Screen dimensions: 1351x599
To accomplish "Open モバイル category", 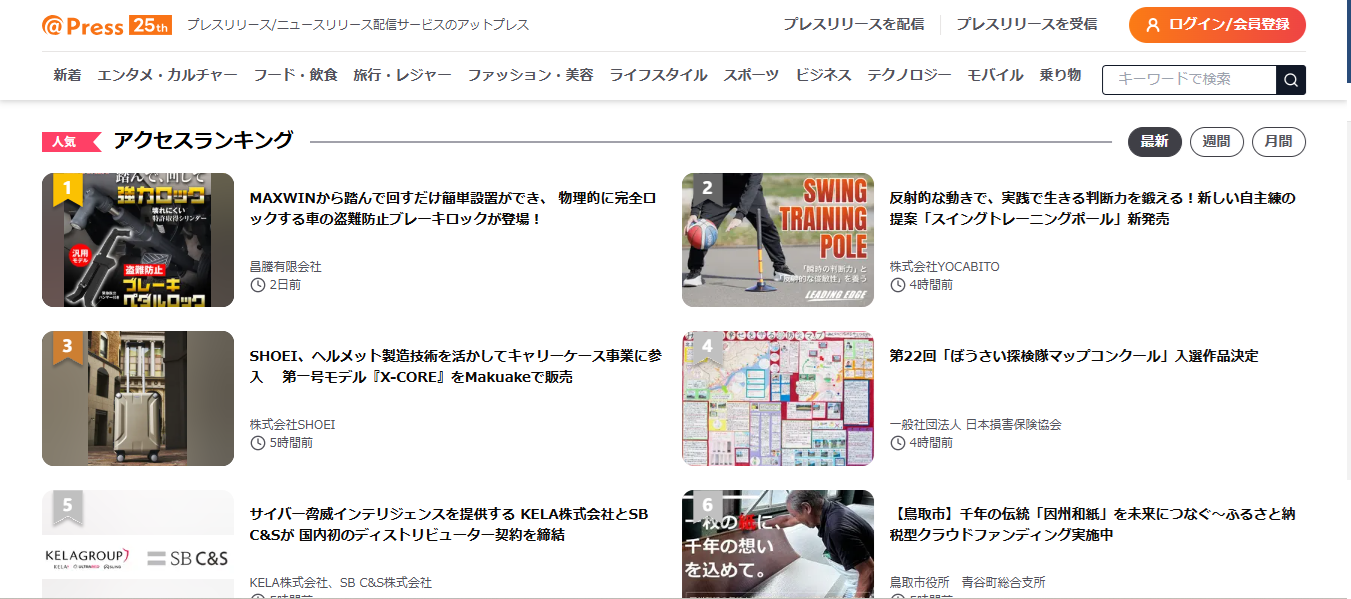I will click(x=995, y=75).
